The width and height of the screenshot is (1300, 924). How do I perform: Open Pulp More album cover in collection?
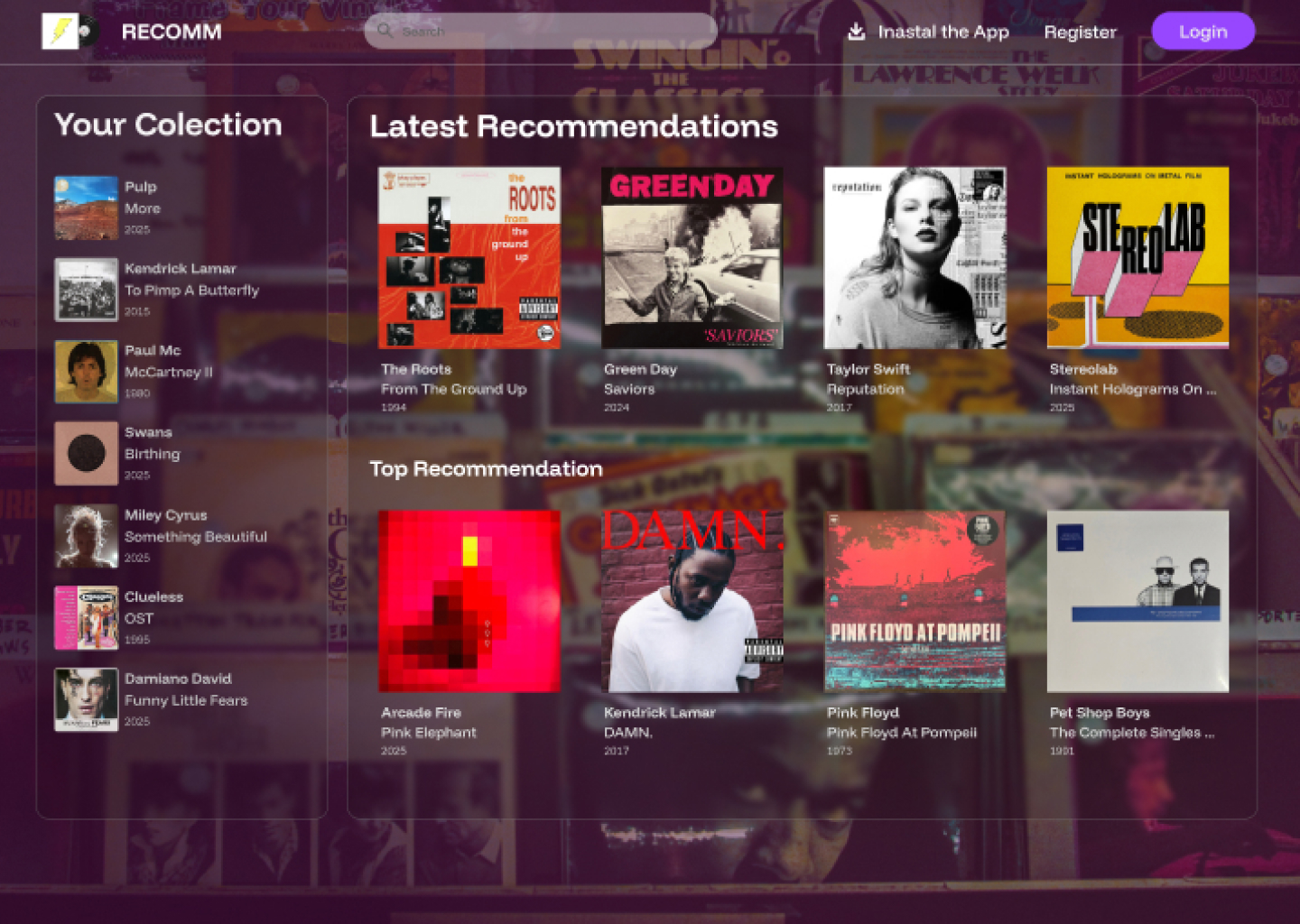coord(86,208)
